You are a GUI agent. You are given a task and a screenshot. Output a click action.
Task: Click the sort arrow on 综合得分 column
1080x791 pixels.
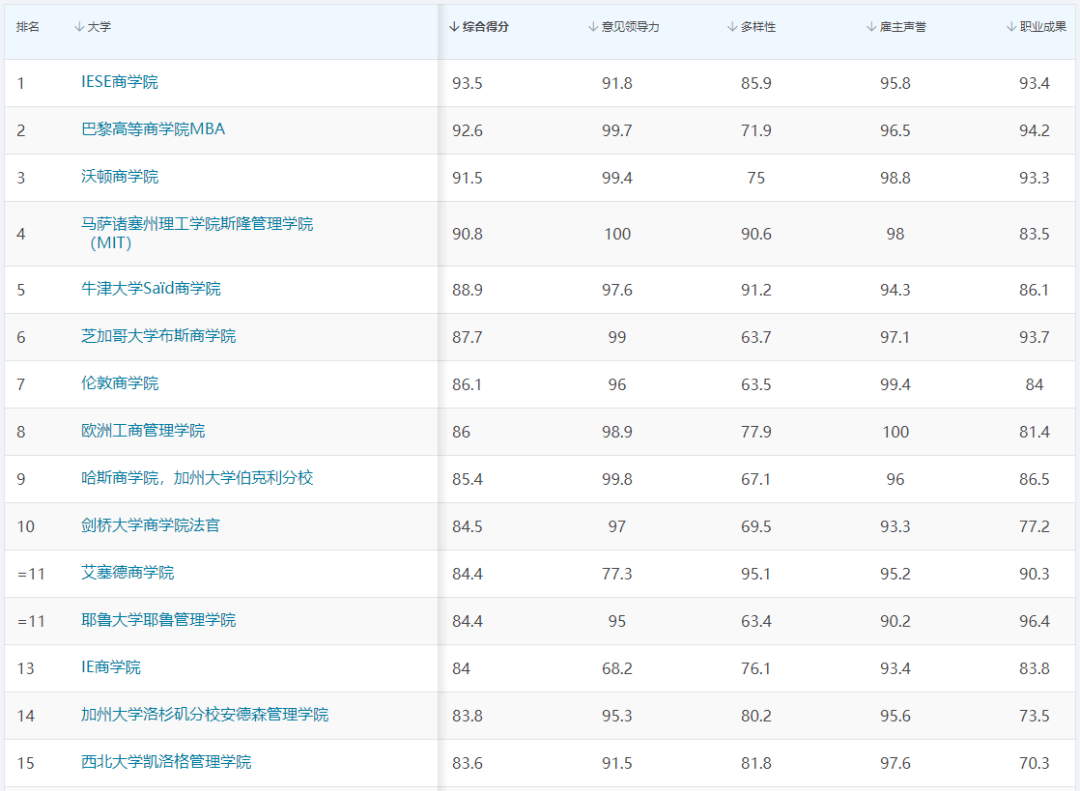[x=456, y=27]
